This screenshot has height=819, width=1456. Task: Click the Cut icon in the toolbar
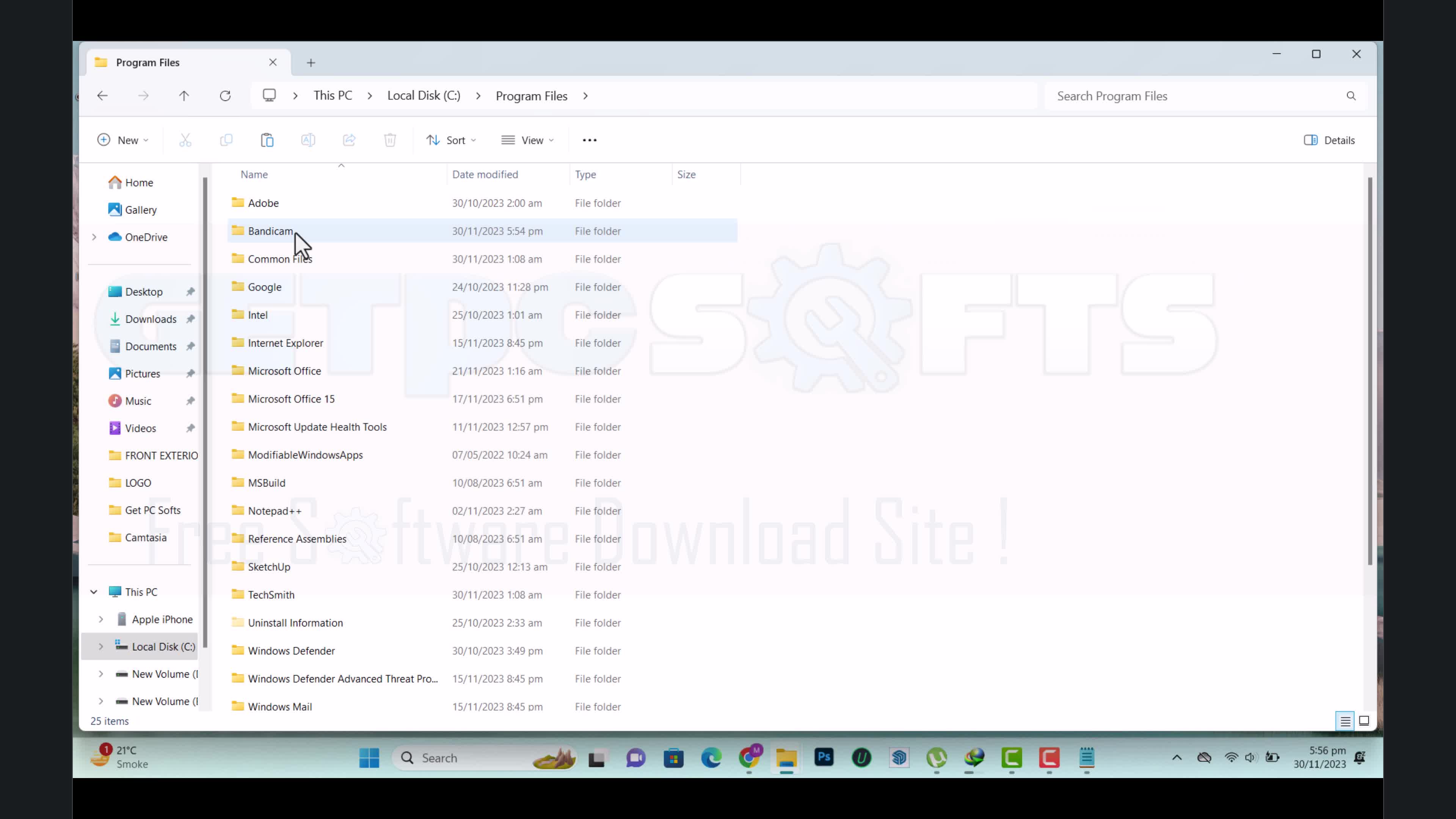pyautogui.click(x=185, y=140)
